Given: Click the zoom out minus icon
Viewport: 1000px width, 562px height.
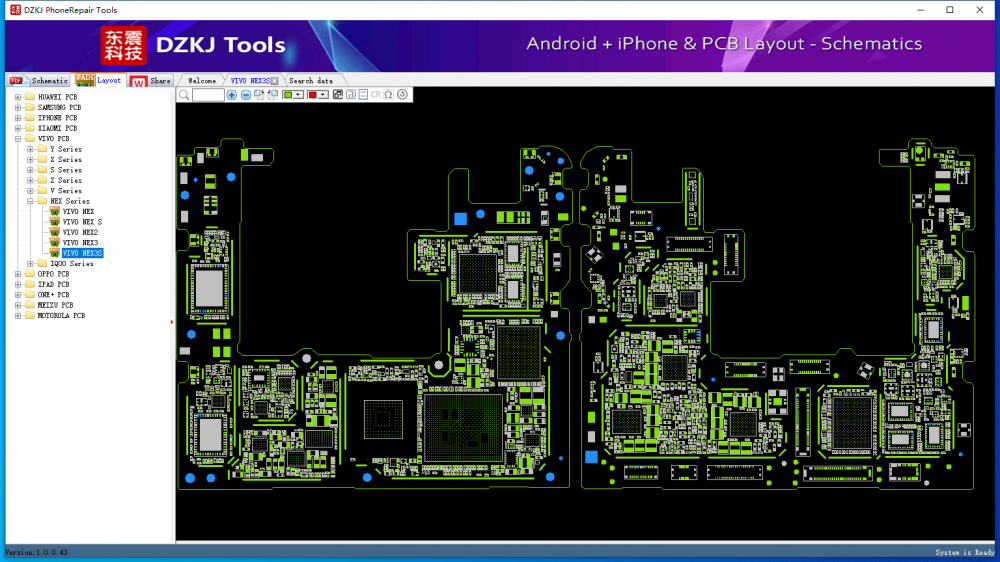Looking at the screenshot, I should 246,95.
